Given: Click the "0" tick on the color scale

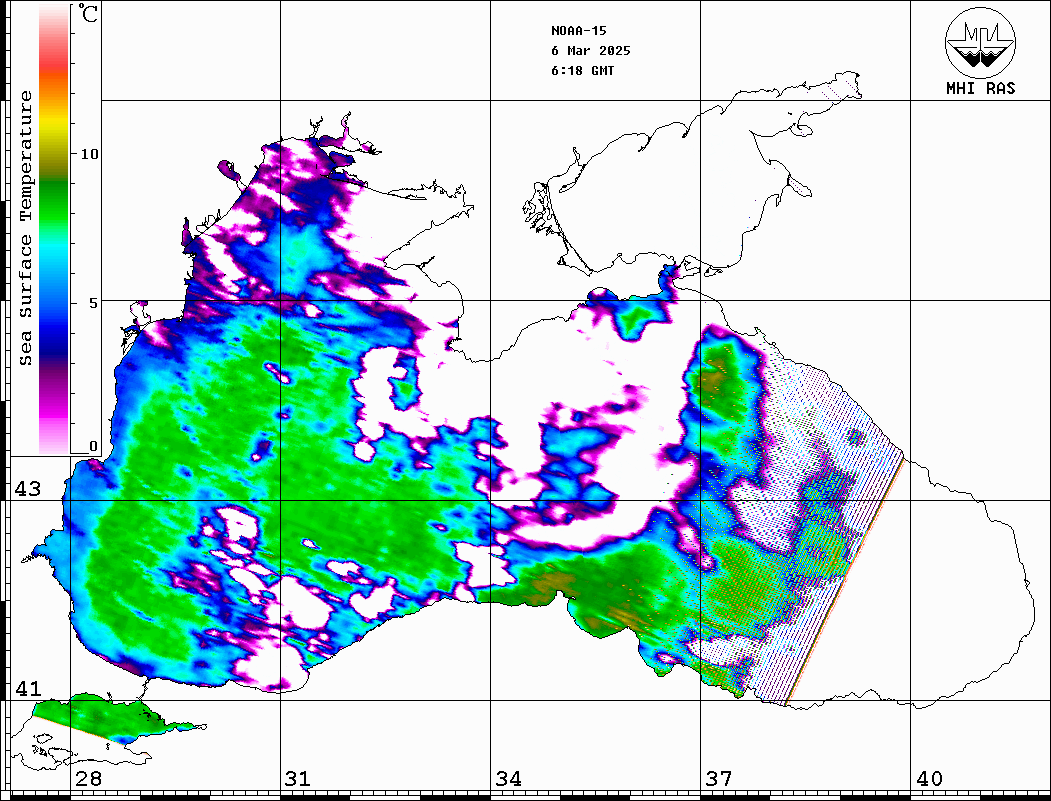Looking at the screenshot, I should (x=93, y=446).
